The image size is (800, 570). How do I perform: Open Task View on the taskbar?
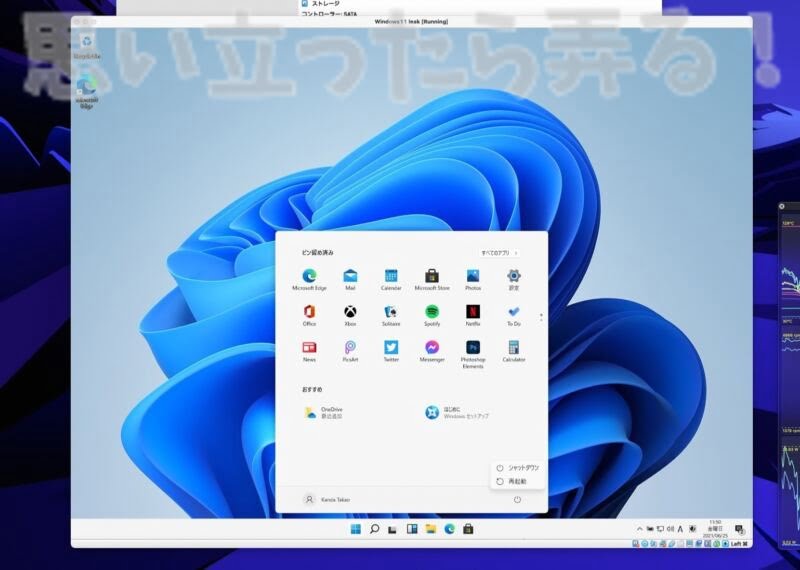(x=392, y=529)
